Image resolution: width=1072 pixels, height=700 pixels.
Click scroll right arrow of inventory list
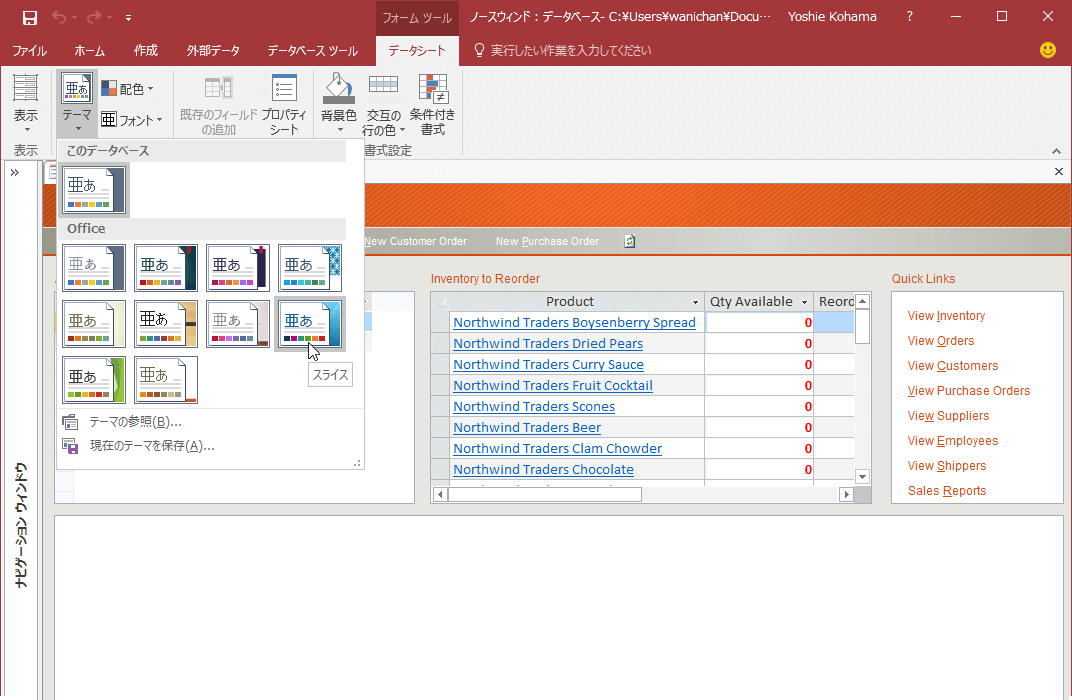click(846, 494)
